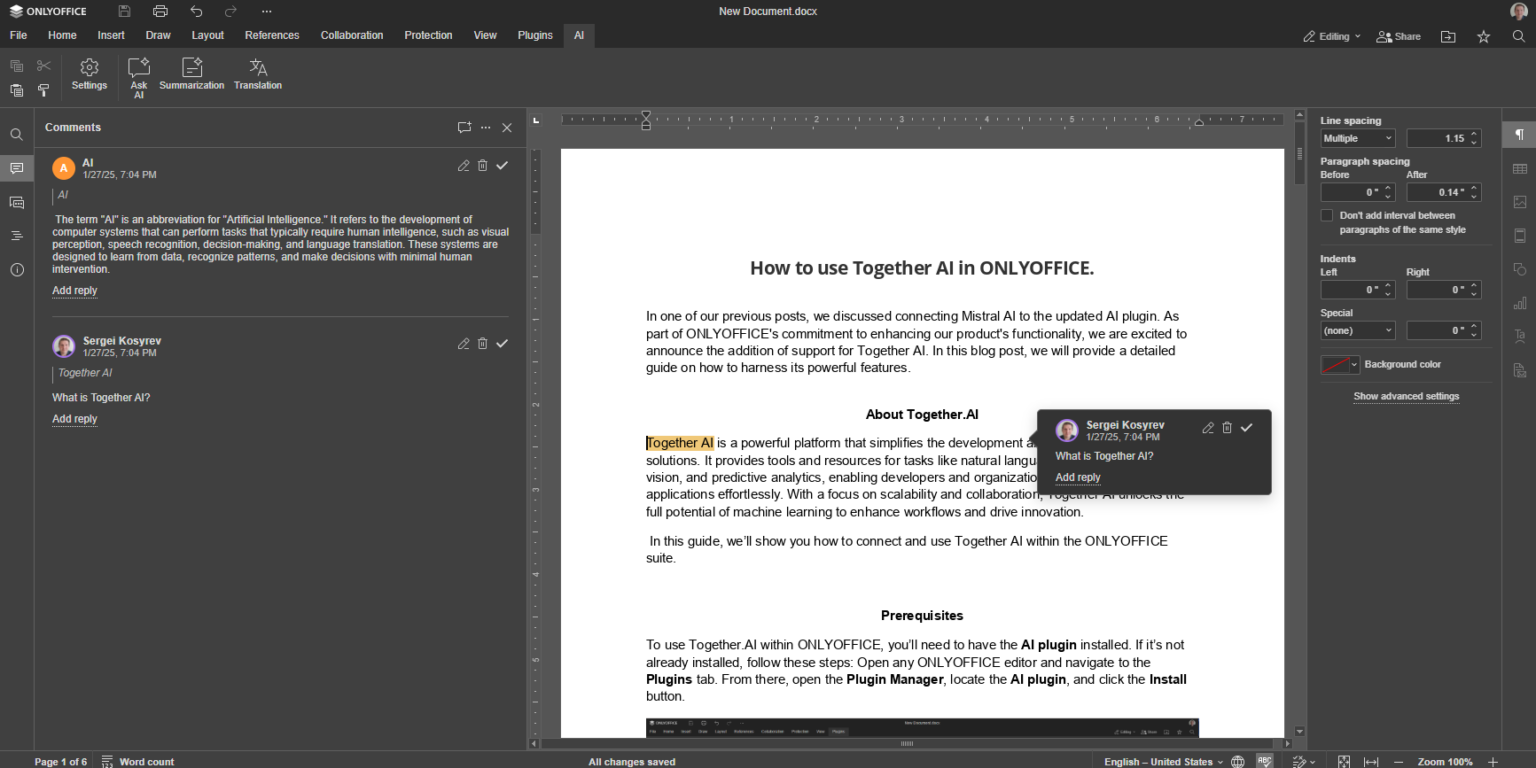The height and width of the screenshot is (768, 1536).
Task: Expand the Background color dropdown arrow
Action: pyautogui.click(x=1355, y=365)
